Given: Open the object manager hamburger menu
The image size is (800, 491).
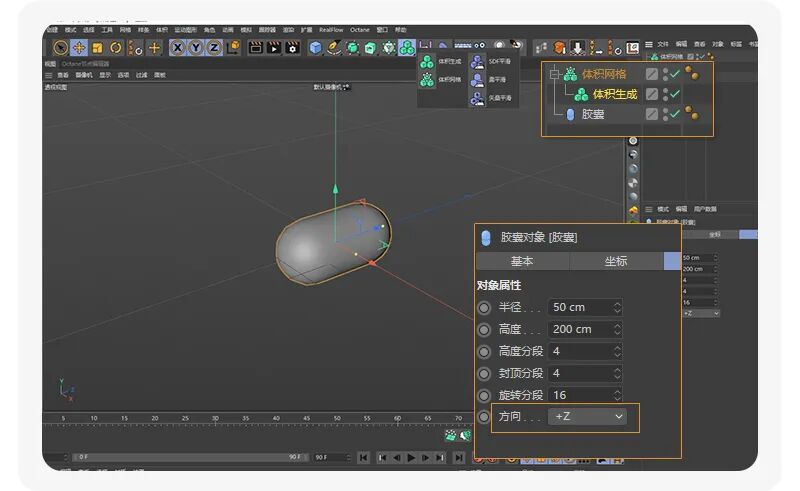Looking at the screenshot, I should pos(648,44).
